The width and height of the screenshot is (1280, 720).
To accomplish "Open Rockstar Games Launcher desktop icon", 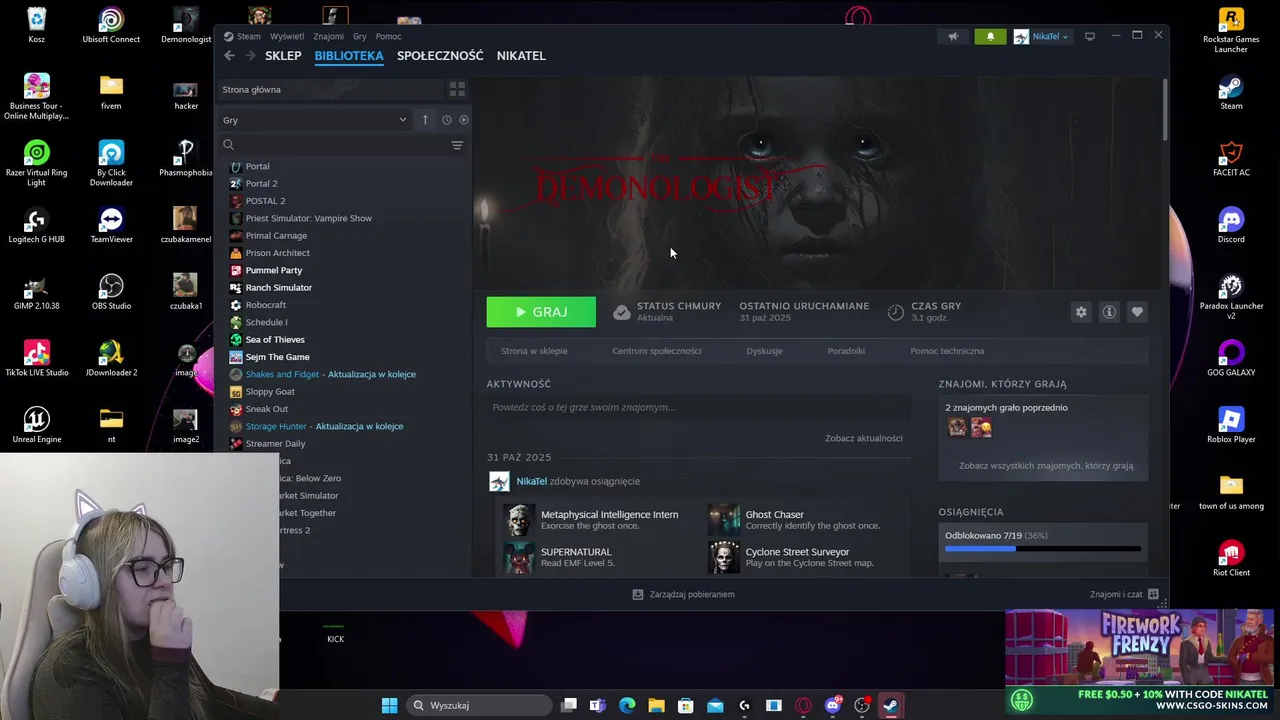I will pos(1231,30).
